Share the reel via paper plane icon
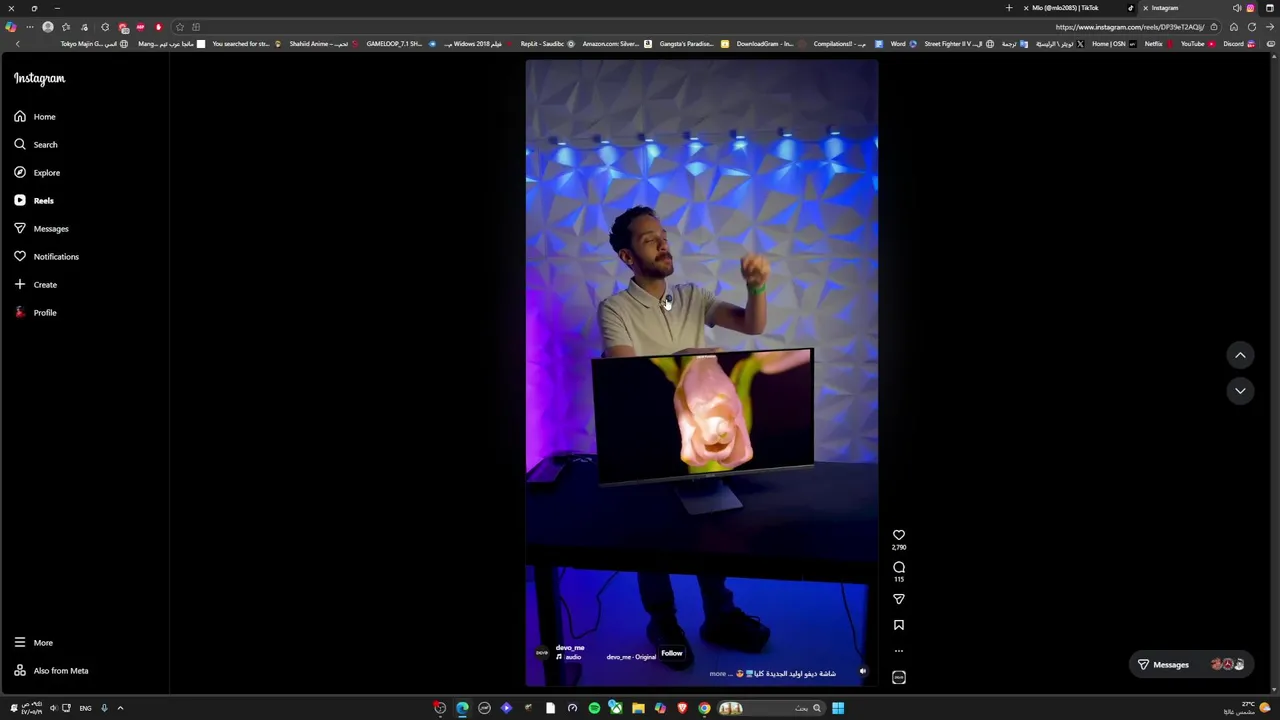 click(899, 599)
